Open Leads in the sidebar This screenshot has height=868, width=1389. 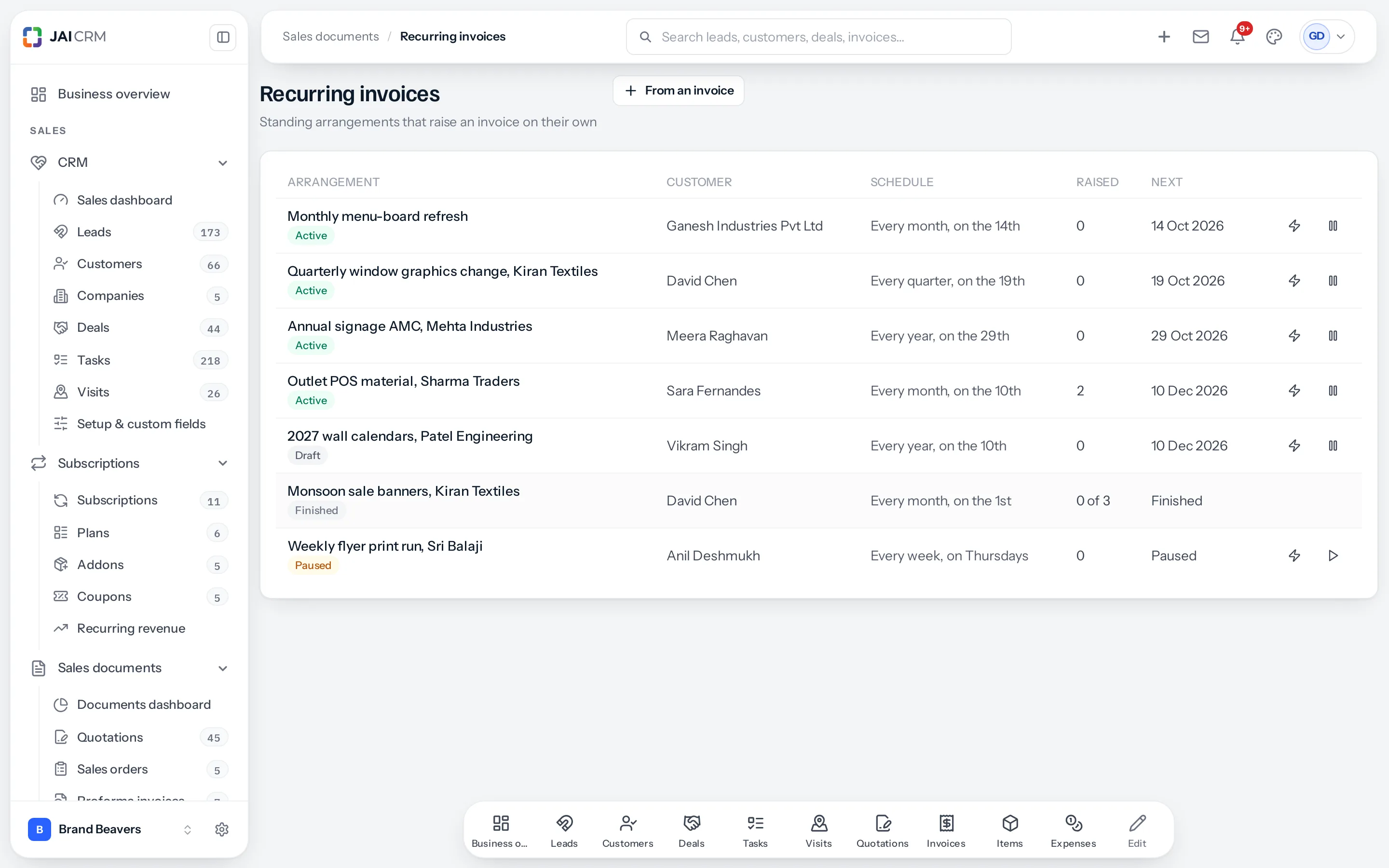click(141, 232)
